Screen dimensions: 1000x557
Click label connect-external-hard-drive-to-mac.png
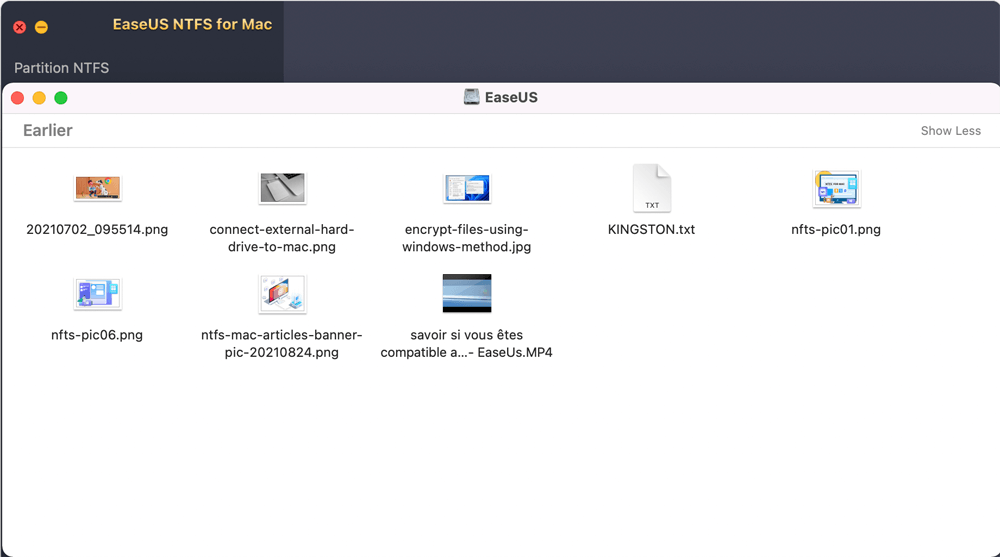[282, 238]
